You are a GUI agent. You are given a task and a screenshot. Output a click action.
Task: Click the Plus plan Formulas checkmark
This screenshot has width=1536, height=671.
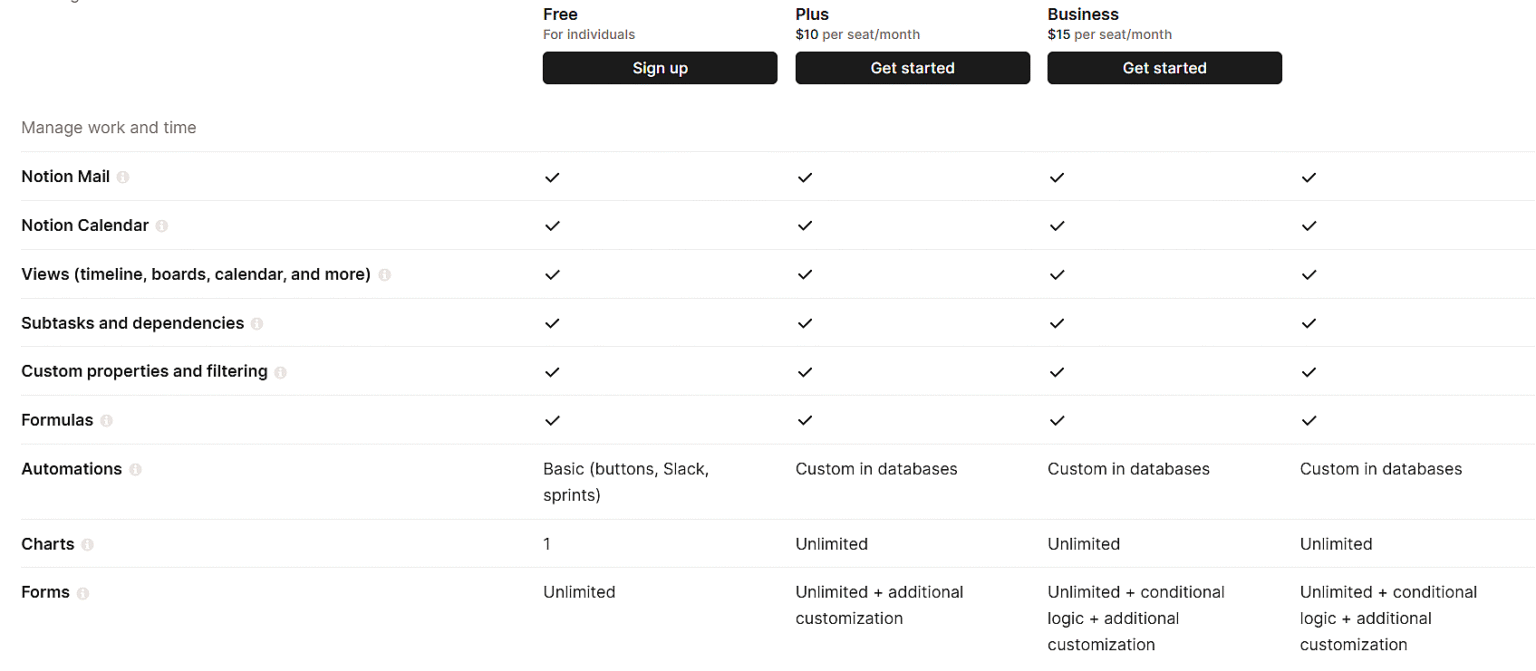[x=805, y=421]
